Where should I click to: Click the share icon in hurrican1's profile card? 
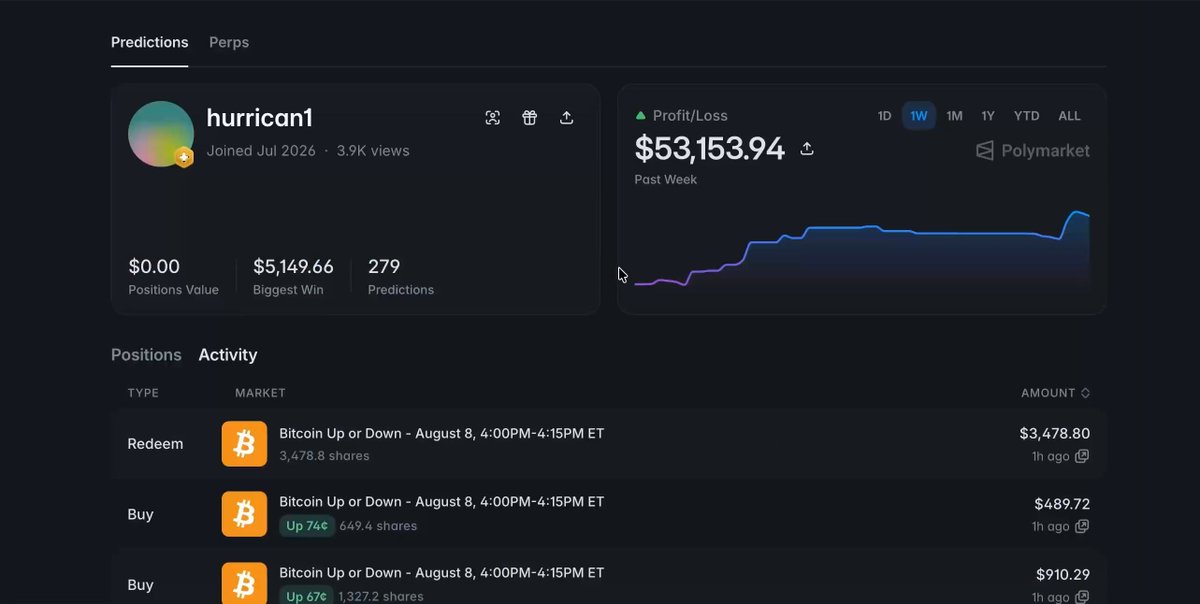(x=566, y=118)
